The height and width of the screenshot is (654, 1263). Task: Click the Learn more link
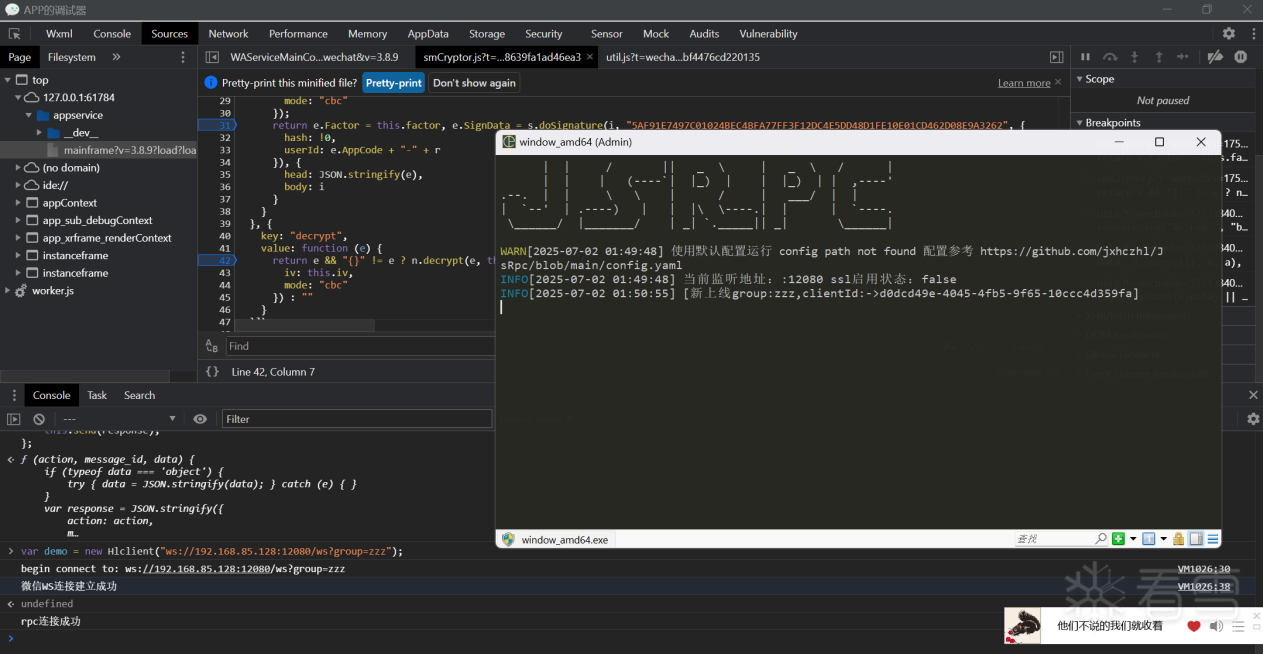pyautogui.click(x=1023, y=83)
